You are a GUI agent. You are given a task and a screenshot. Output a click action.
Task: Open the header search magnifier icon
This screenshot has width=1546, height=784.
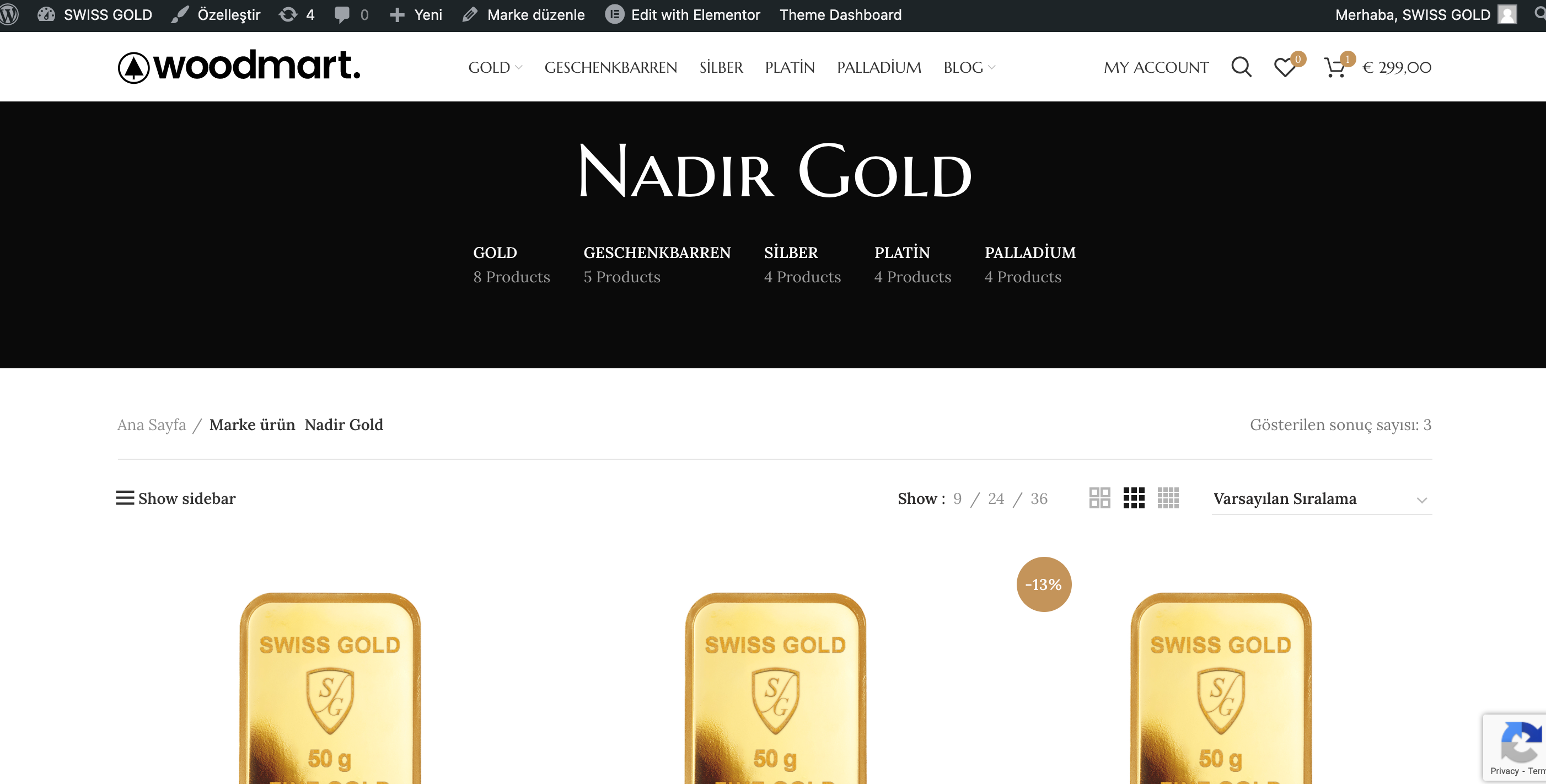point(1241,67)
